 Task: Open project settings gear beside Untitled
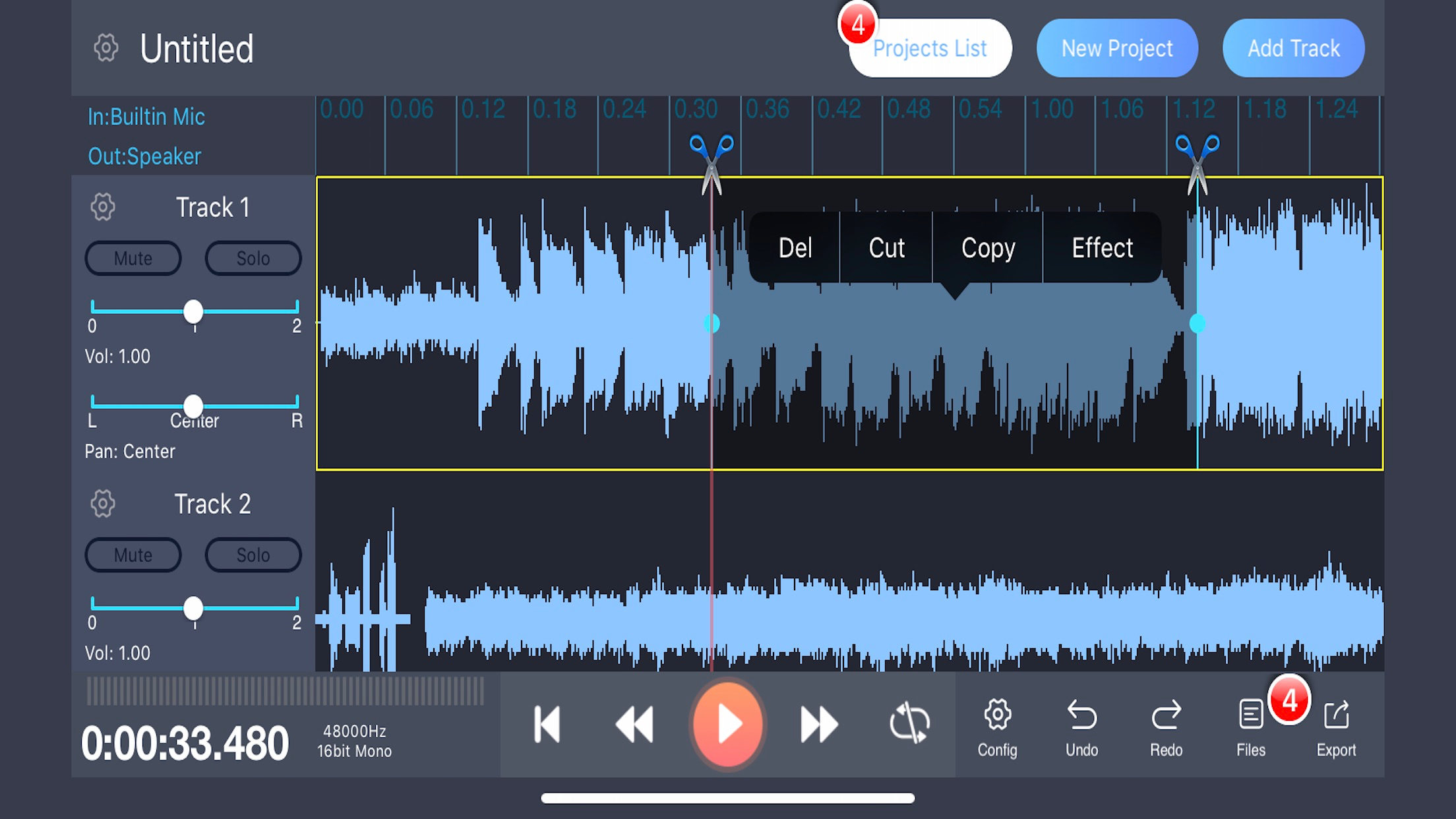click(x=106, y=48)
